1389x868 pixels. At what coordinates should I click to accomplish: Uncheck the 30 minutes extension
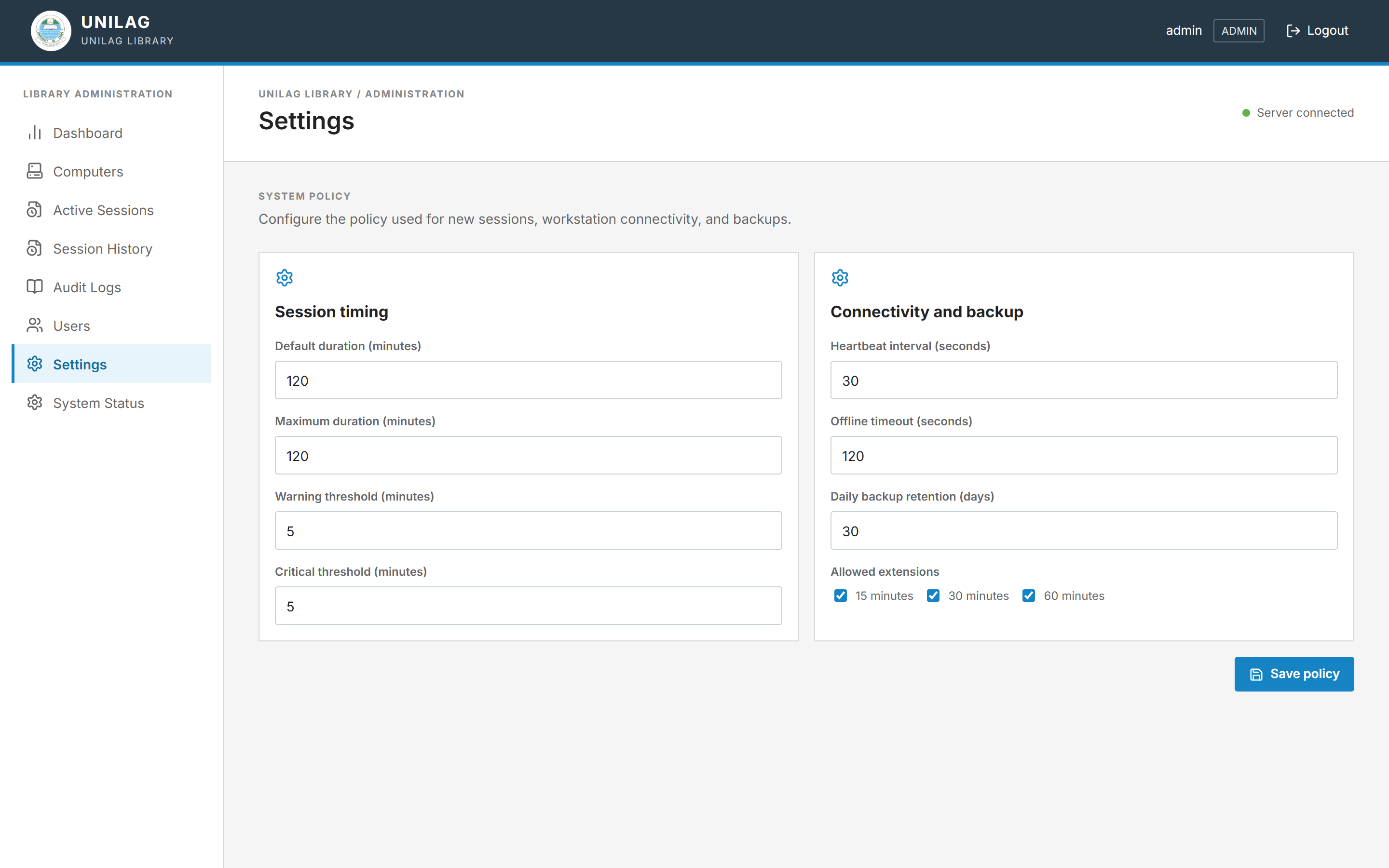point(933,596)
